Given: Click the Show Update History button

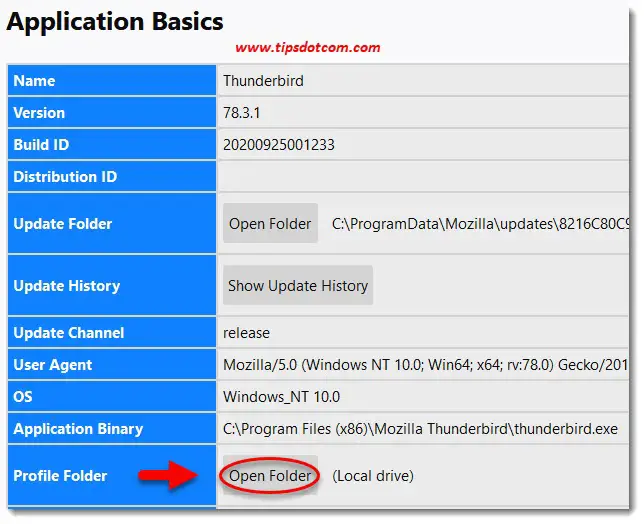Looking at the screenshot, I should pyautogui.click(x=298, y=285).
